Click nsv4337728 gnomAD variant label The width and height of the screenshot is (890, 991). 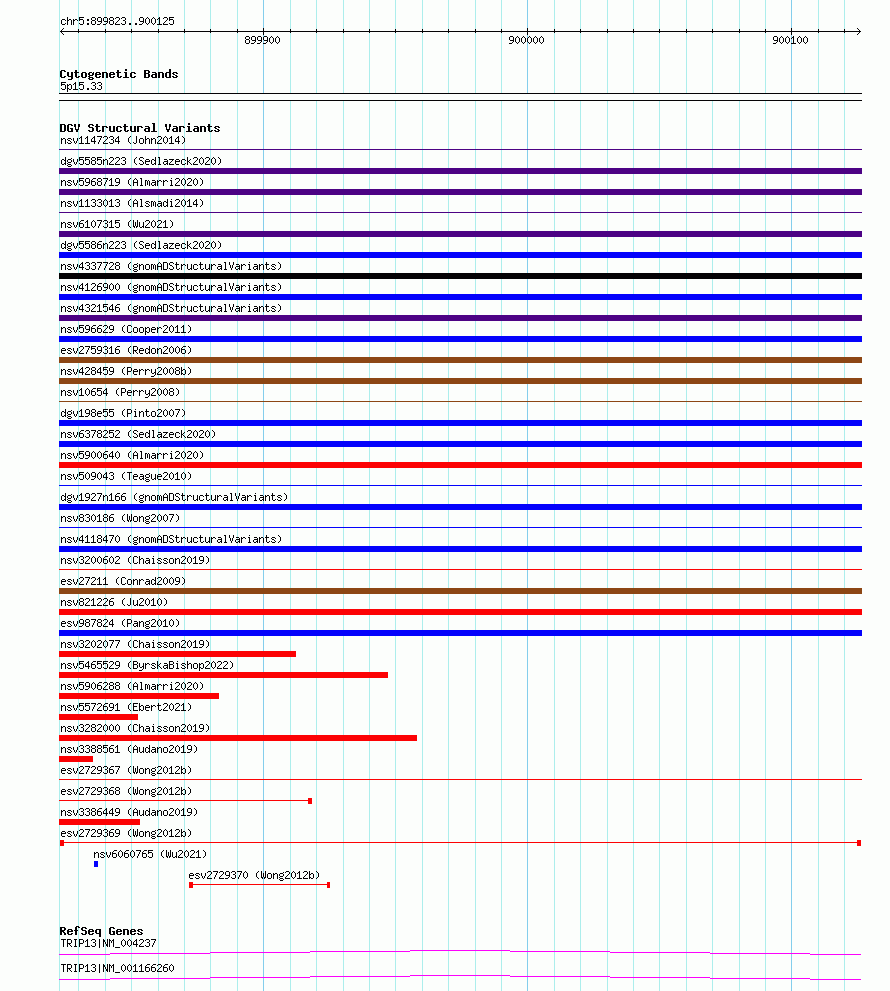pyautogui.click(x=171, y=266)
